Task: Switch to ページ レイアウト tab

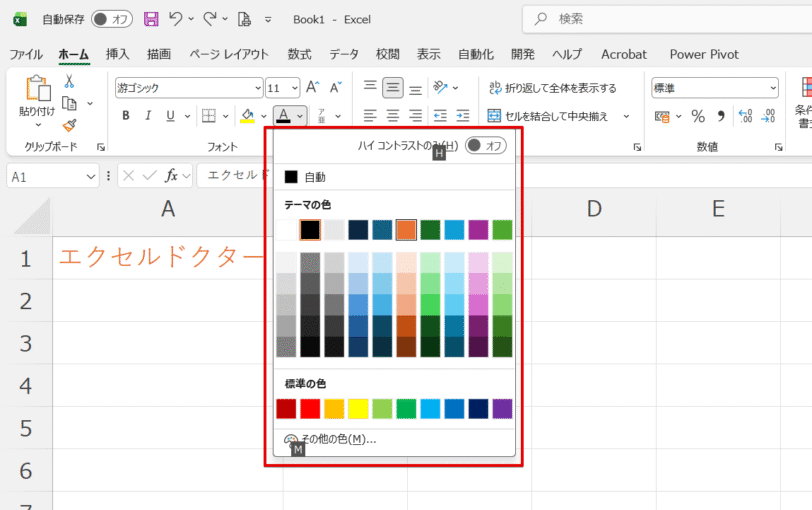Action: coord(229,54)
